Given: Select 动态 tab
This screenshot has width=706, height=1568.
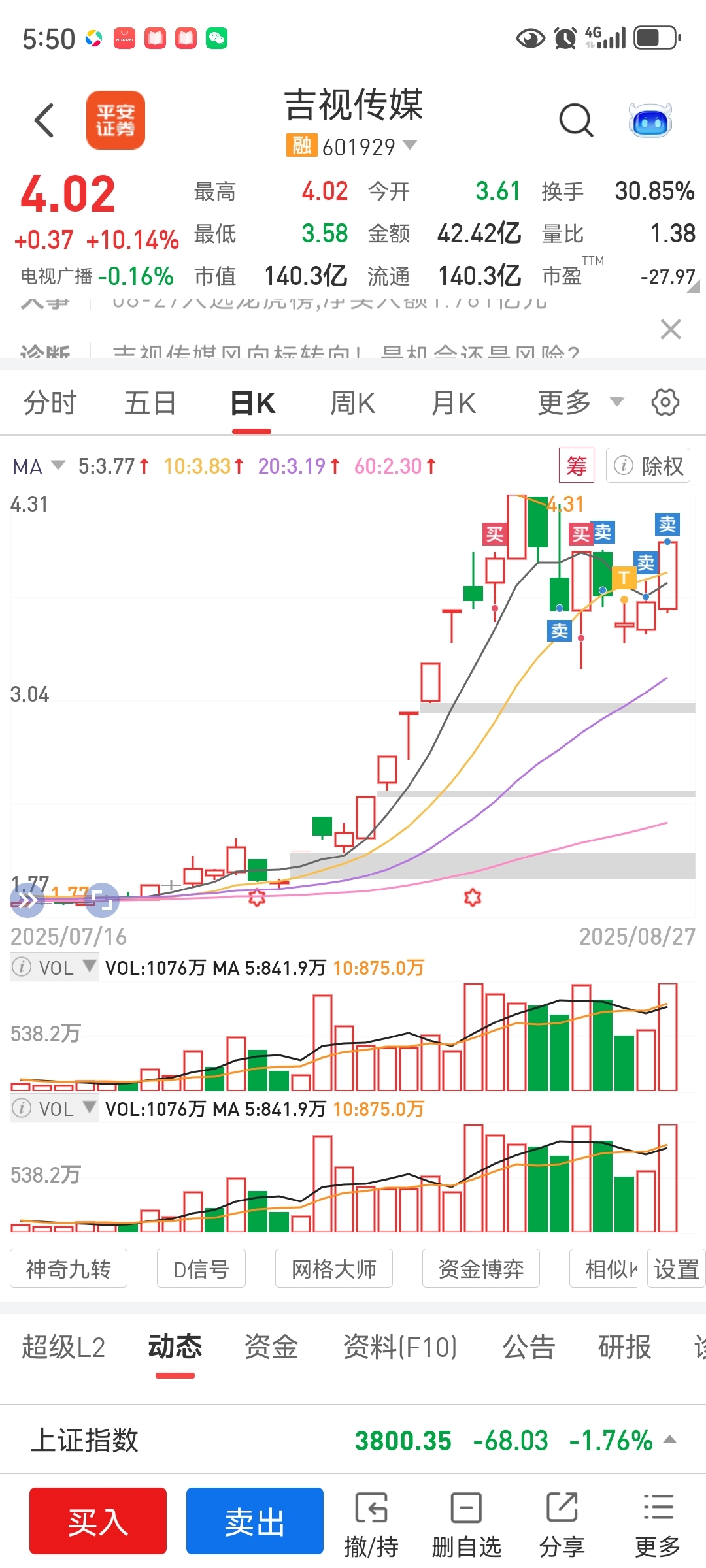Looking at the screenshot, I should [x=175, y=1347].
